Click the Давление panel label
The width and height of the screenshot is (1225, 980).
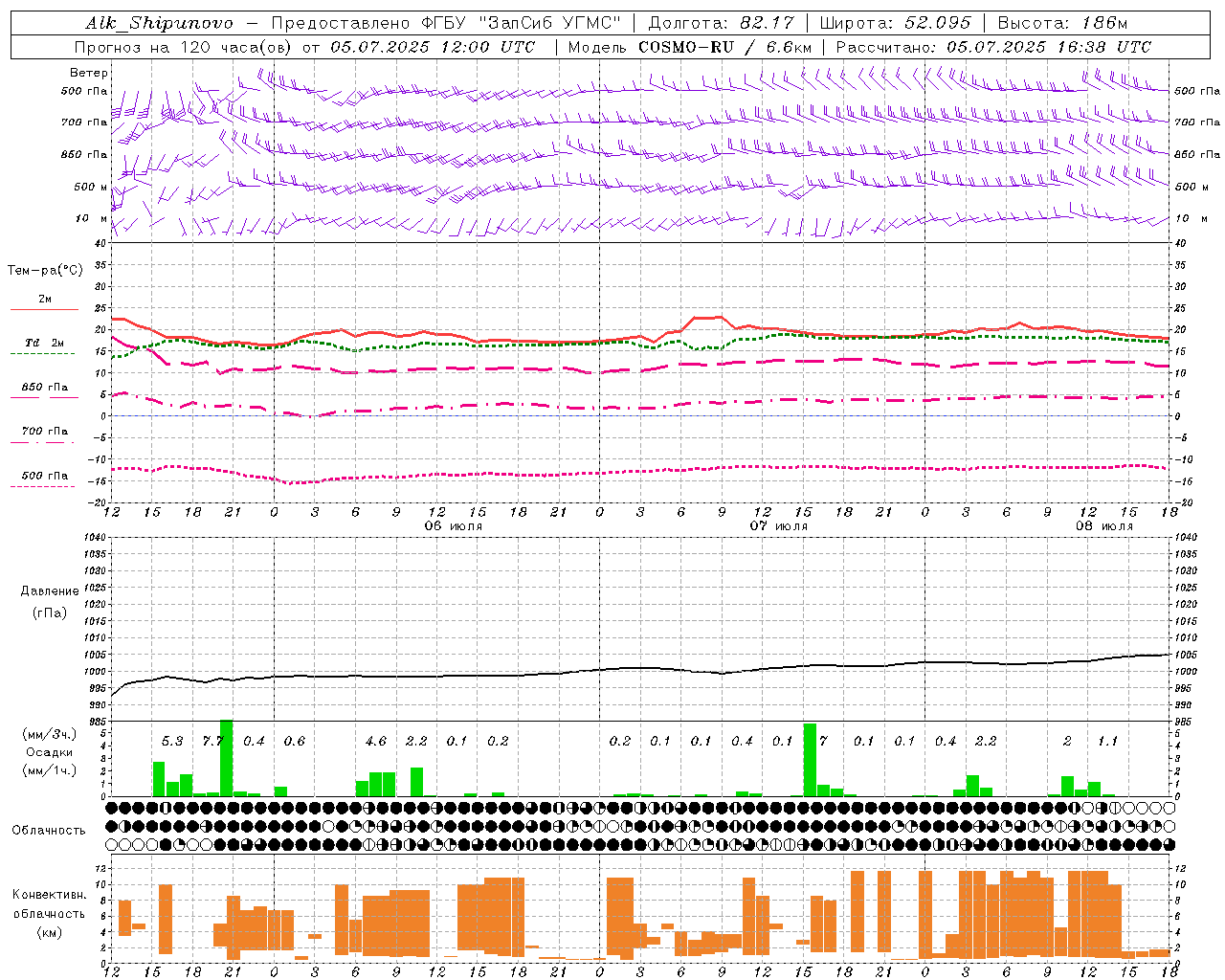(x=50, y=591)
